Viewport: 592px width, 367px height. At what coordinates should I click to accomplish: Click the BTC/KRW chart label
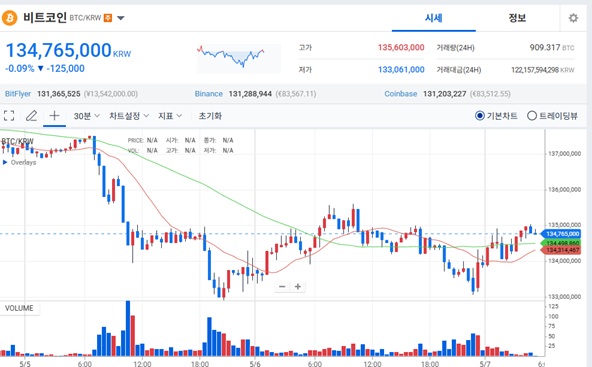point(17,142)
